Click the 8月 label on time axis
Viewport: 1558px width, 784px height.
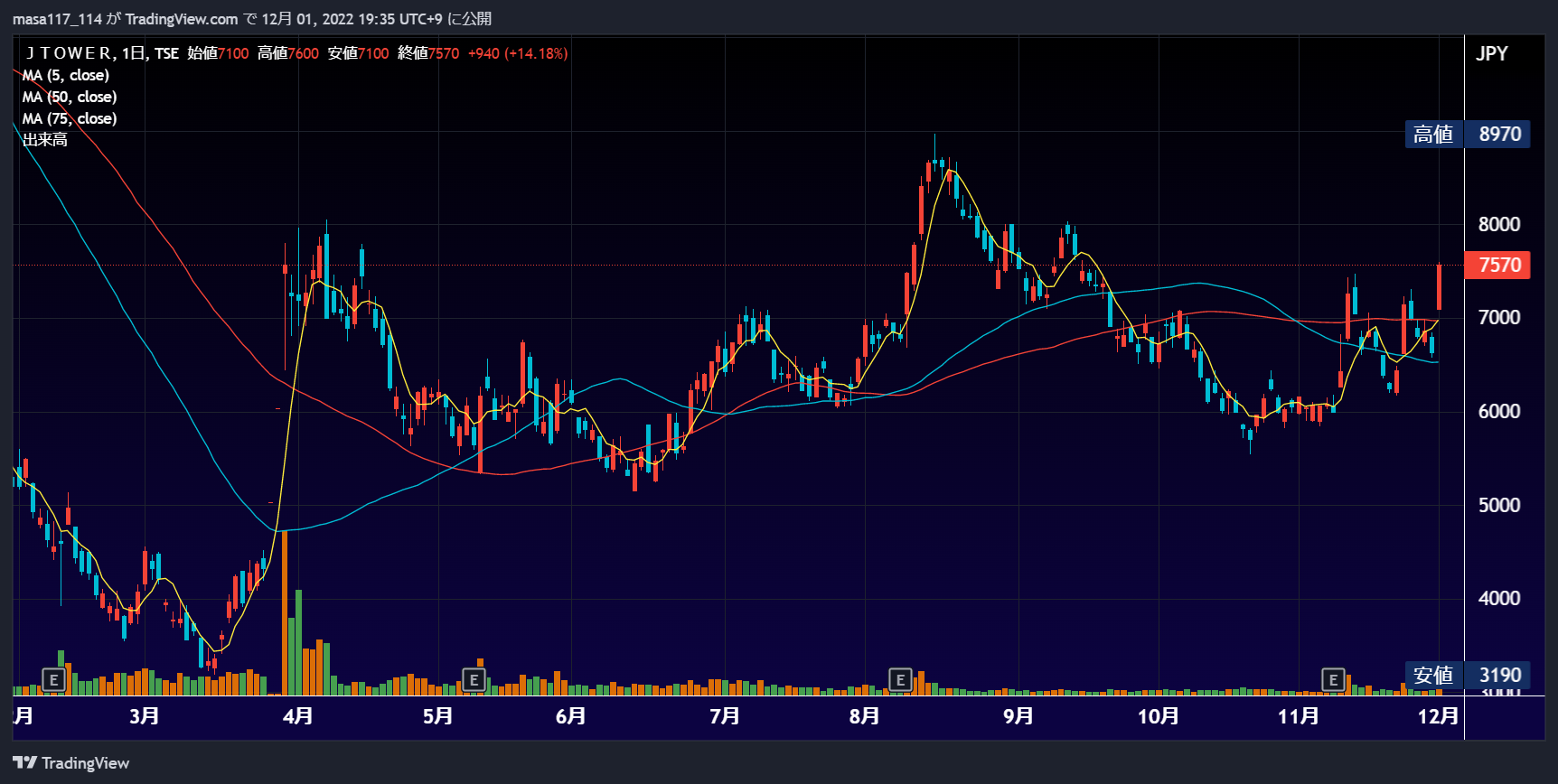pyautogui.click(x=865, y=716)
